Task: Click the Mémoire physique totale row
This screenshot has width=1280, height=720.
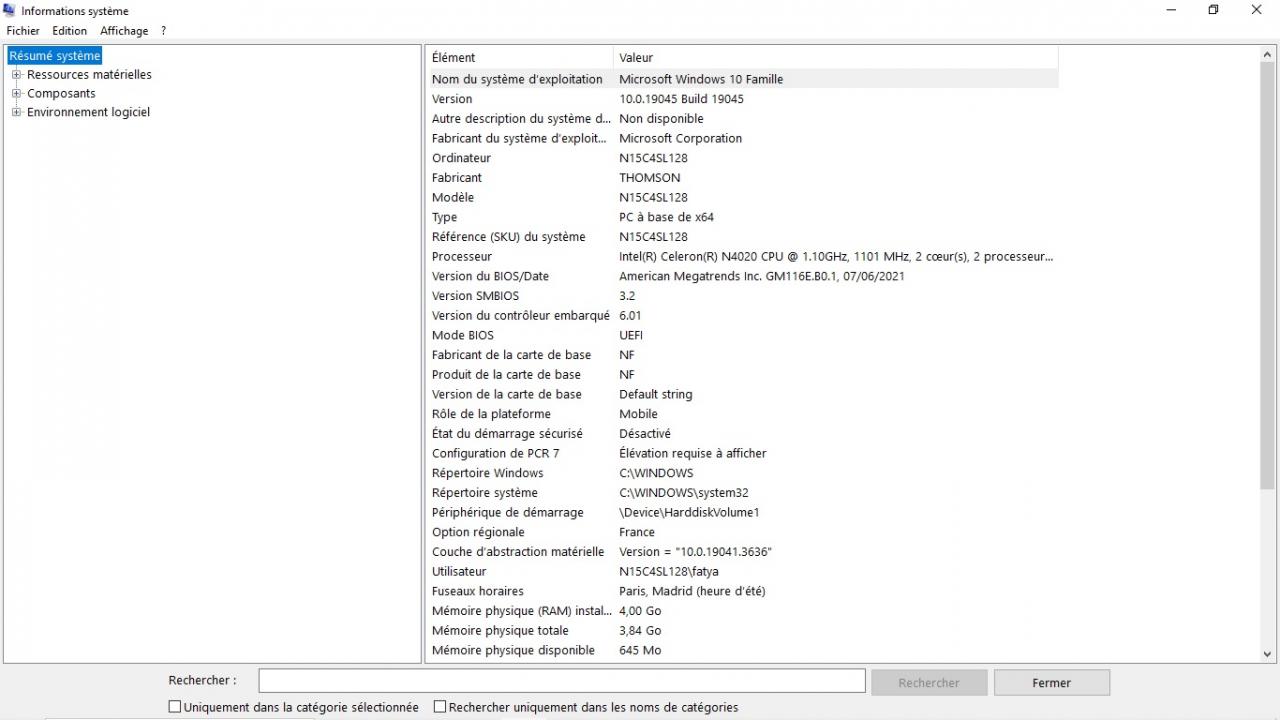Action: click(742, 631)
